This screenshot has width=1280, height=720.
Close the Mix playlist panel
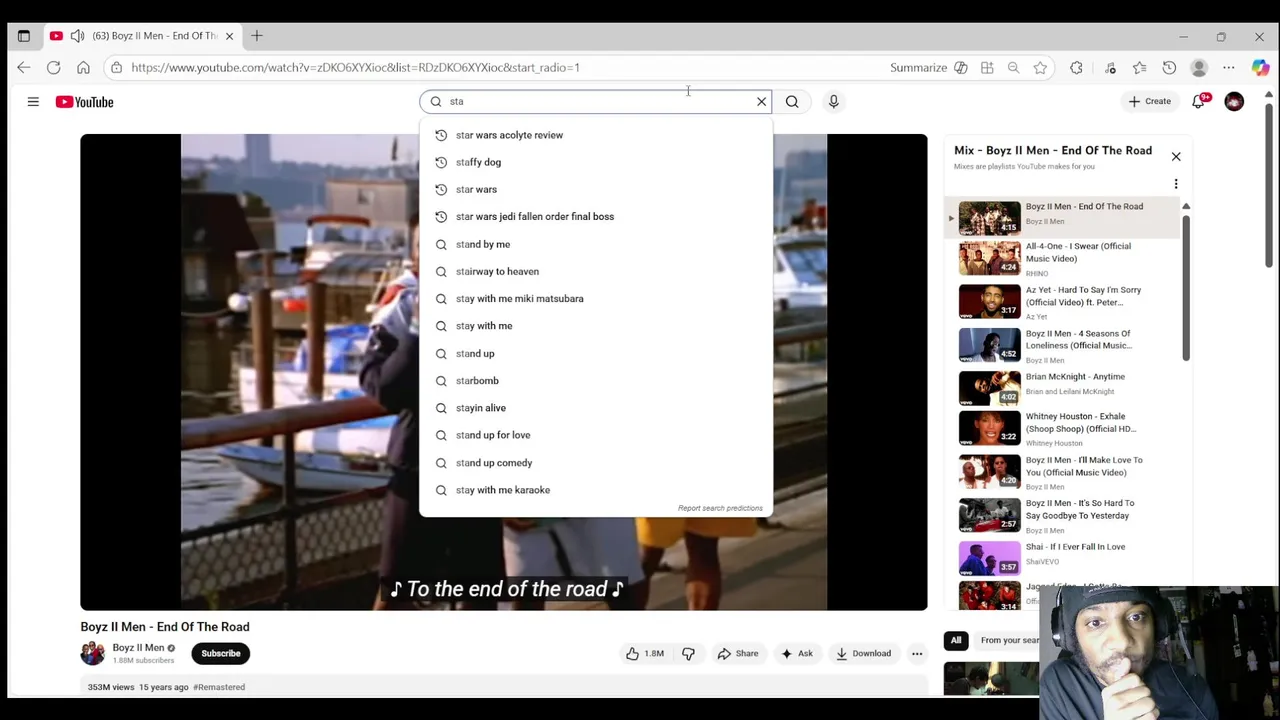point(1176,157)
